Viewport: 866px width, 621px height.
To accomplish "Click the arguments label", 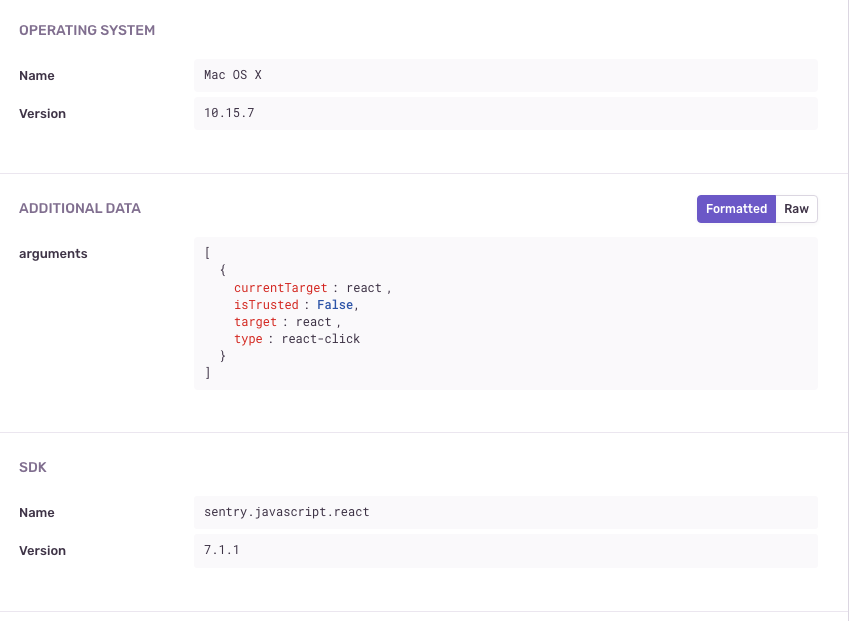I will (53, 254).
